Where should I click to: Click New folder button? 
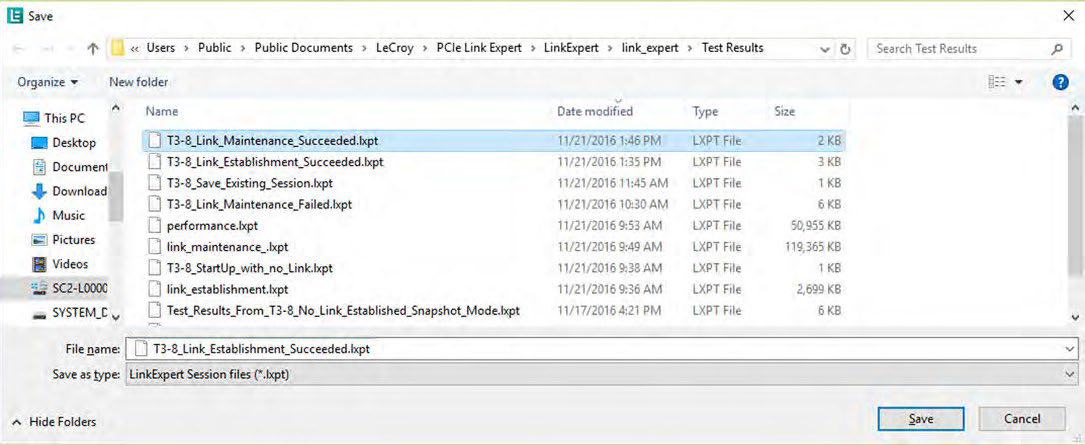point(138,82)
